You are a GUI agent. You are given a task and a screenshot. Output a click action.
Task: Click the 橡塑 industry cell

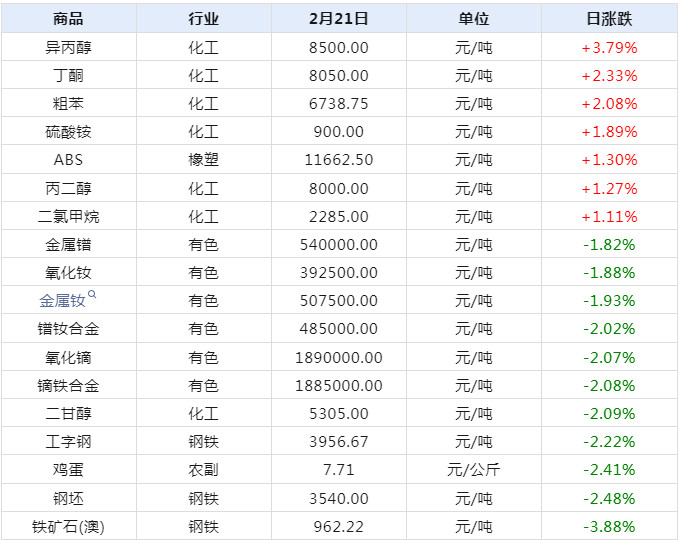coord(203,160)
